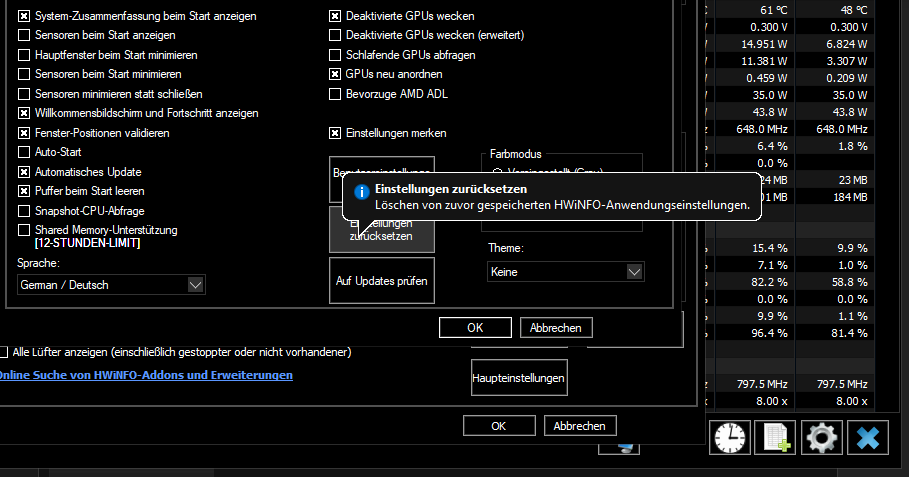
Task: Click the Einstellungen zurücksetzen button
Action: tap(381, 230)
